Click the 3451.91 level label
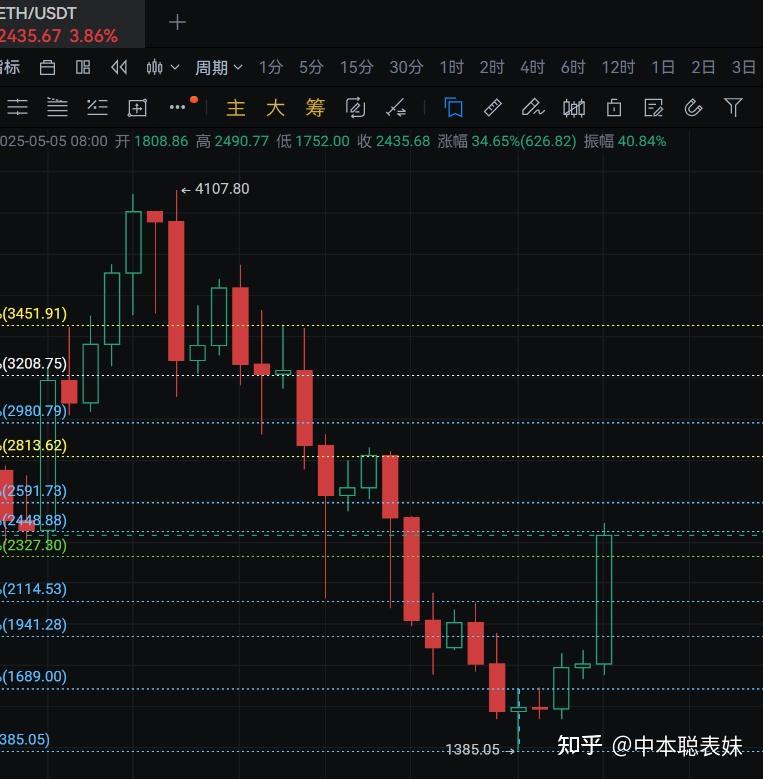 pyautogui.click(x=34, y=313)
